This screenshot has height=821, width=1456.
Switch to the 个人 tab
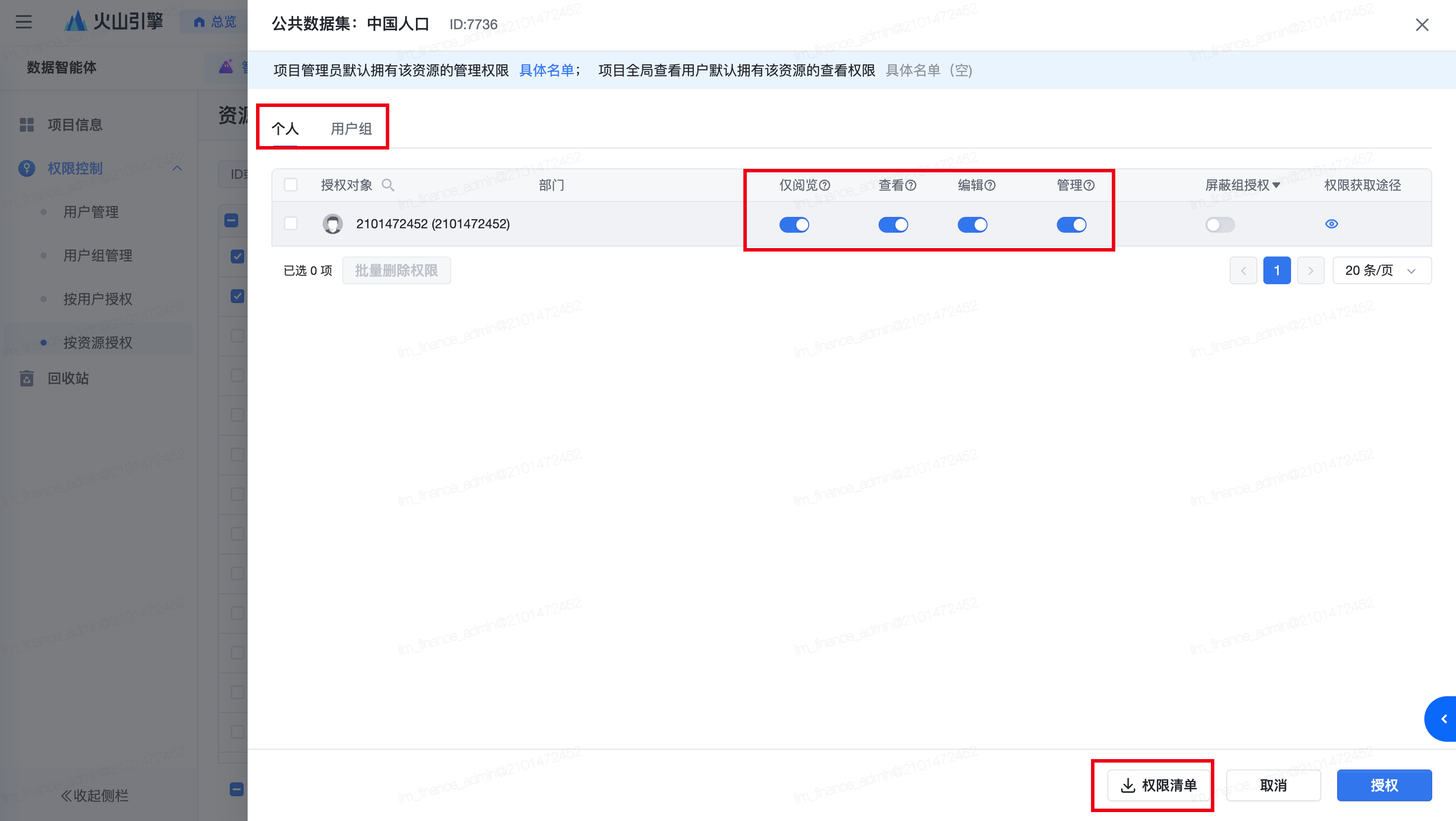pos(285,129)
